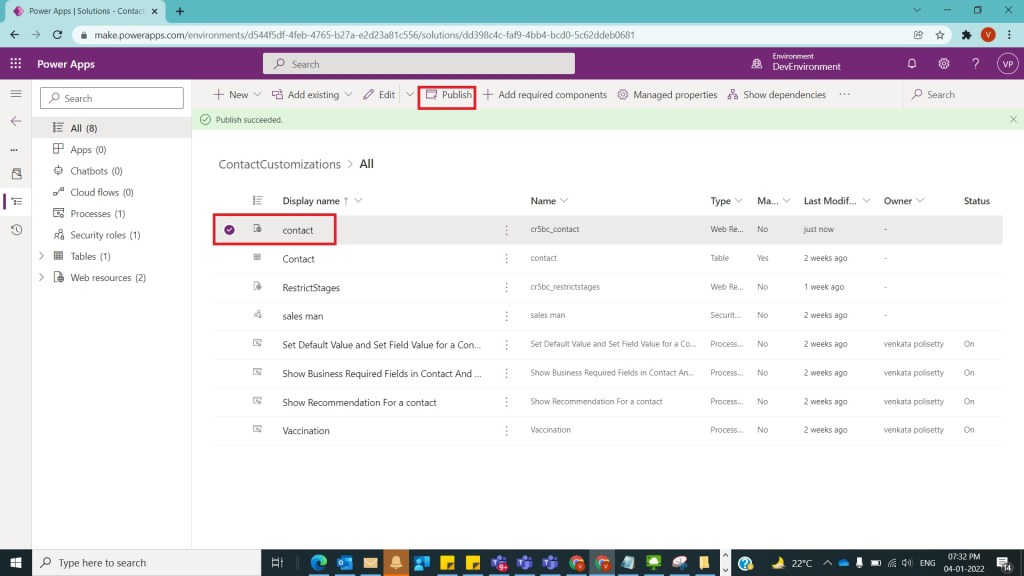Click the help question mark icon

click(x=975, y=64)
